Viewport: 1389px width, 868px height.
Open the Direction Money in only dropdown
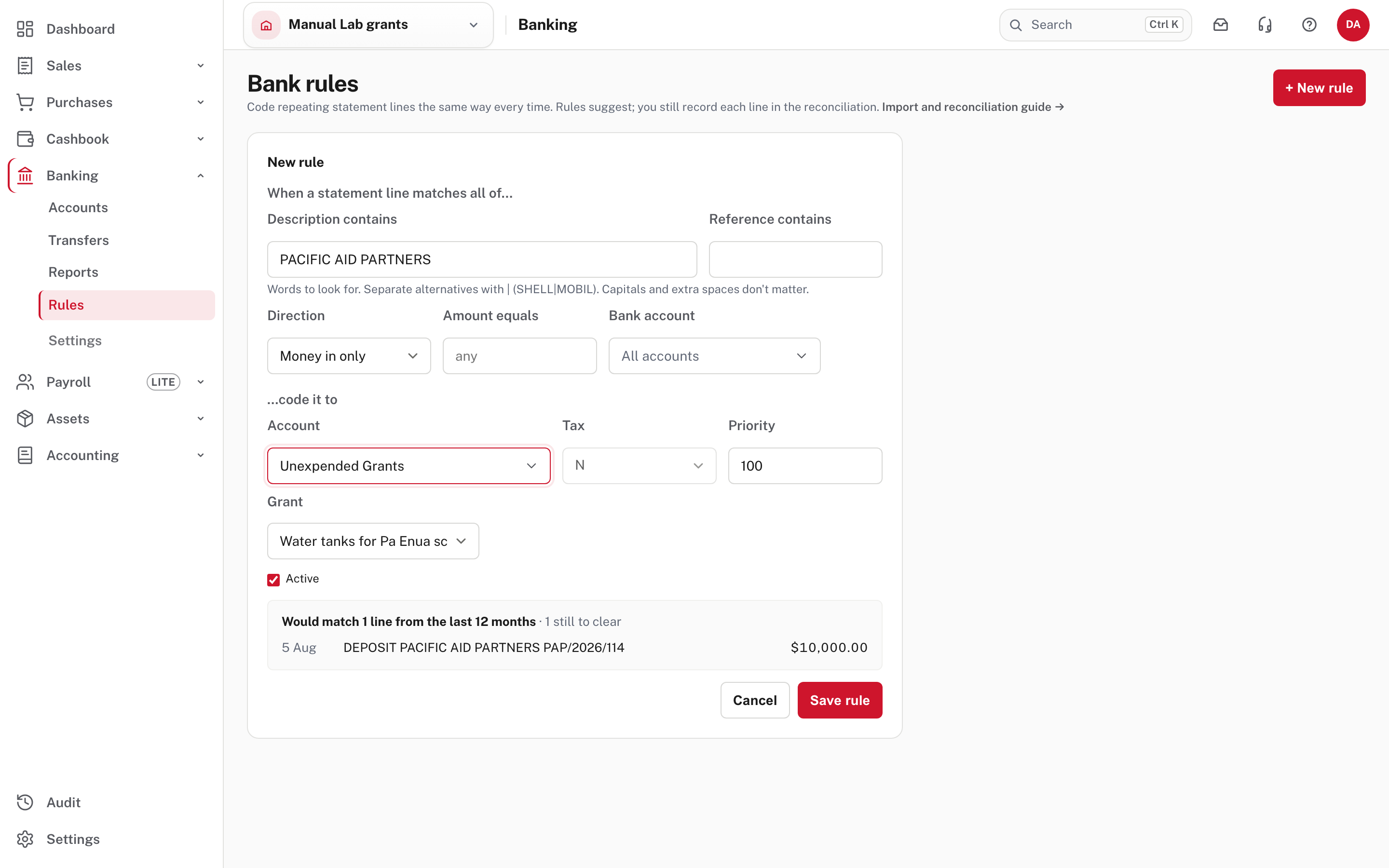coord(349,356)
